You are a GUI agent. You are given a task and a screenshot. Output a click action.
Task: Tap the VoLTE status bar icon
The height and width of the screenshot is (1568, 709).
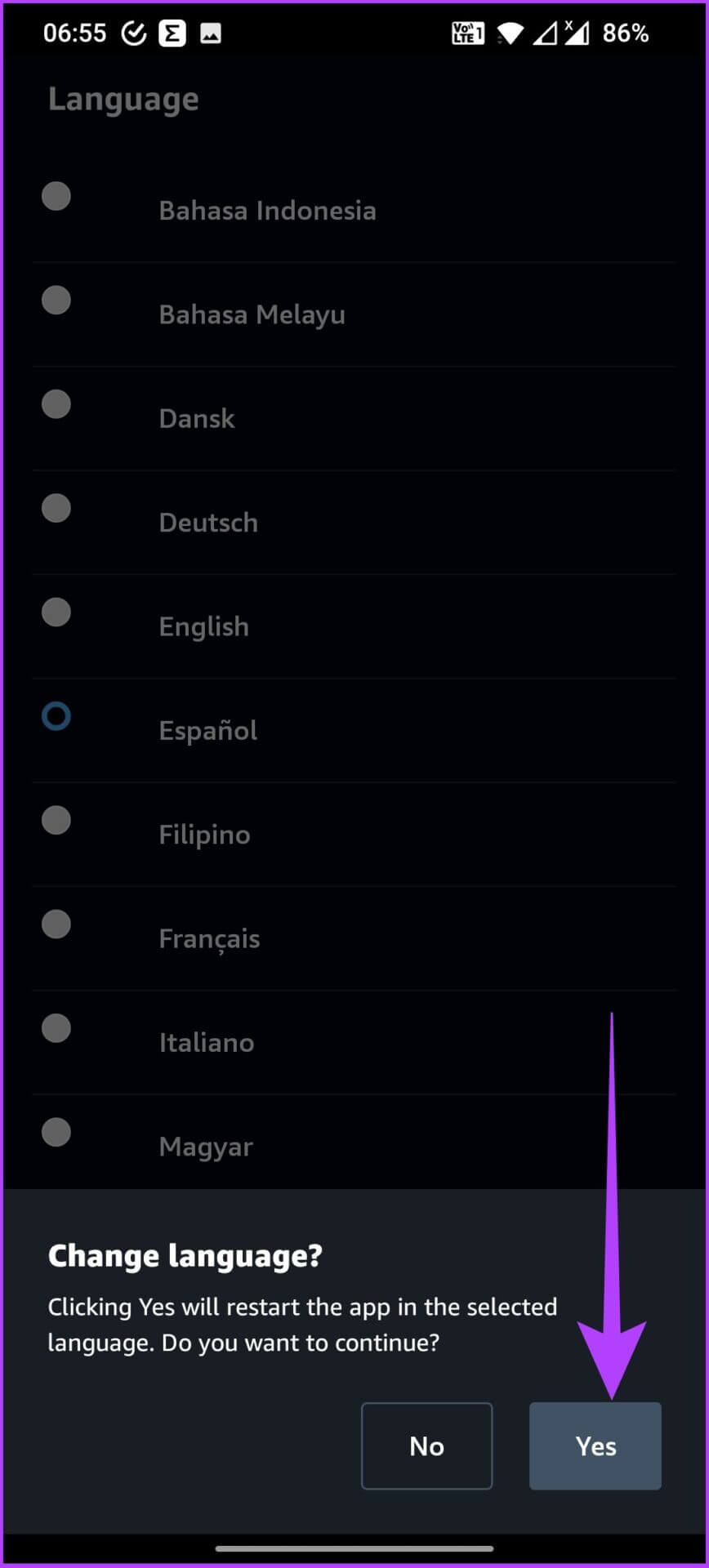(x=468, y=33)
